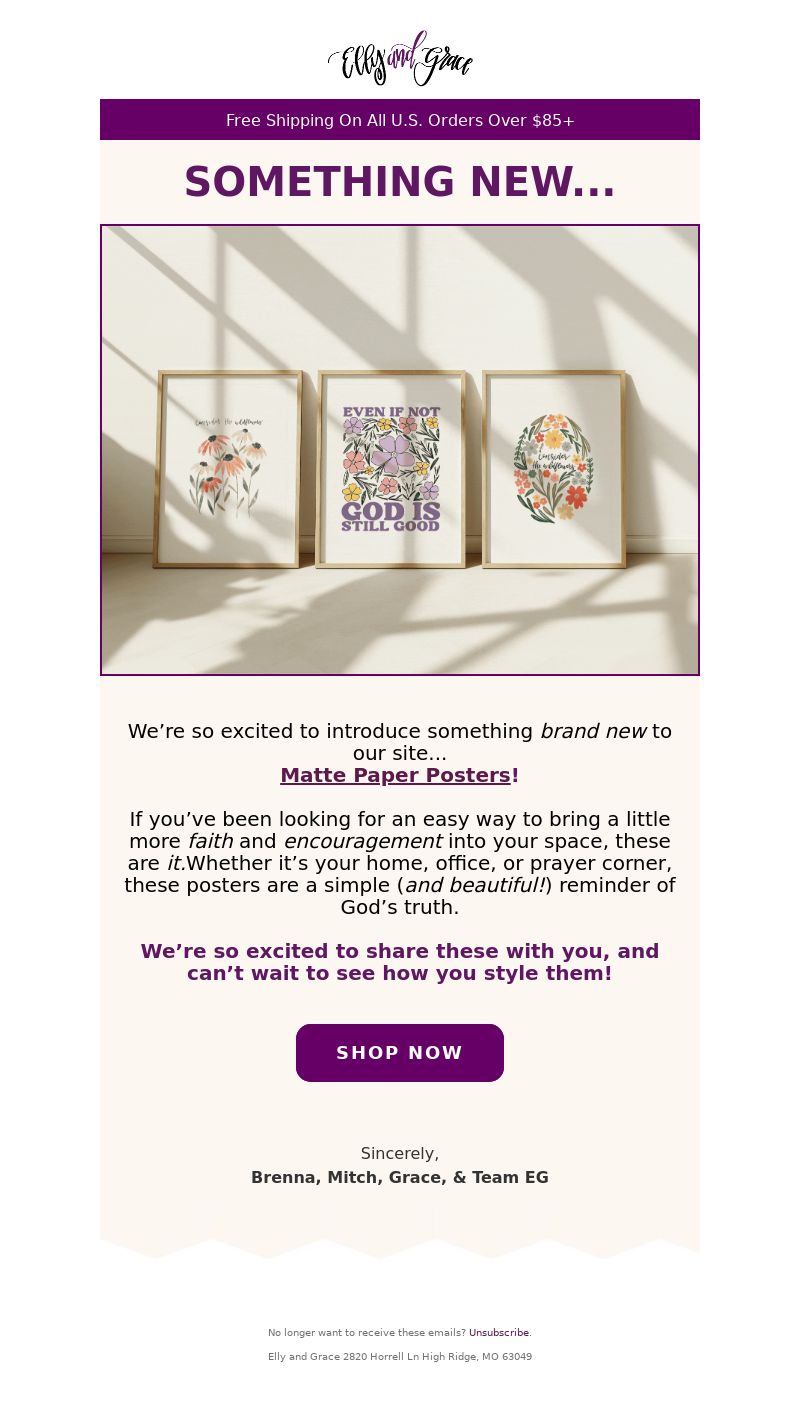
Task: Click "No longer want to receive these emails?" text
Action: [367, 1333]
